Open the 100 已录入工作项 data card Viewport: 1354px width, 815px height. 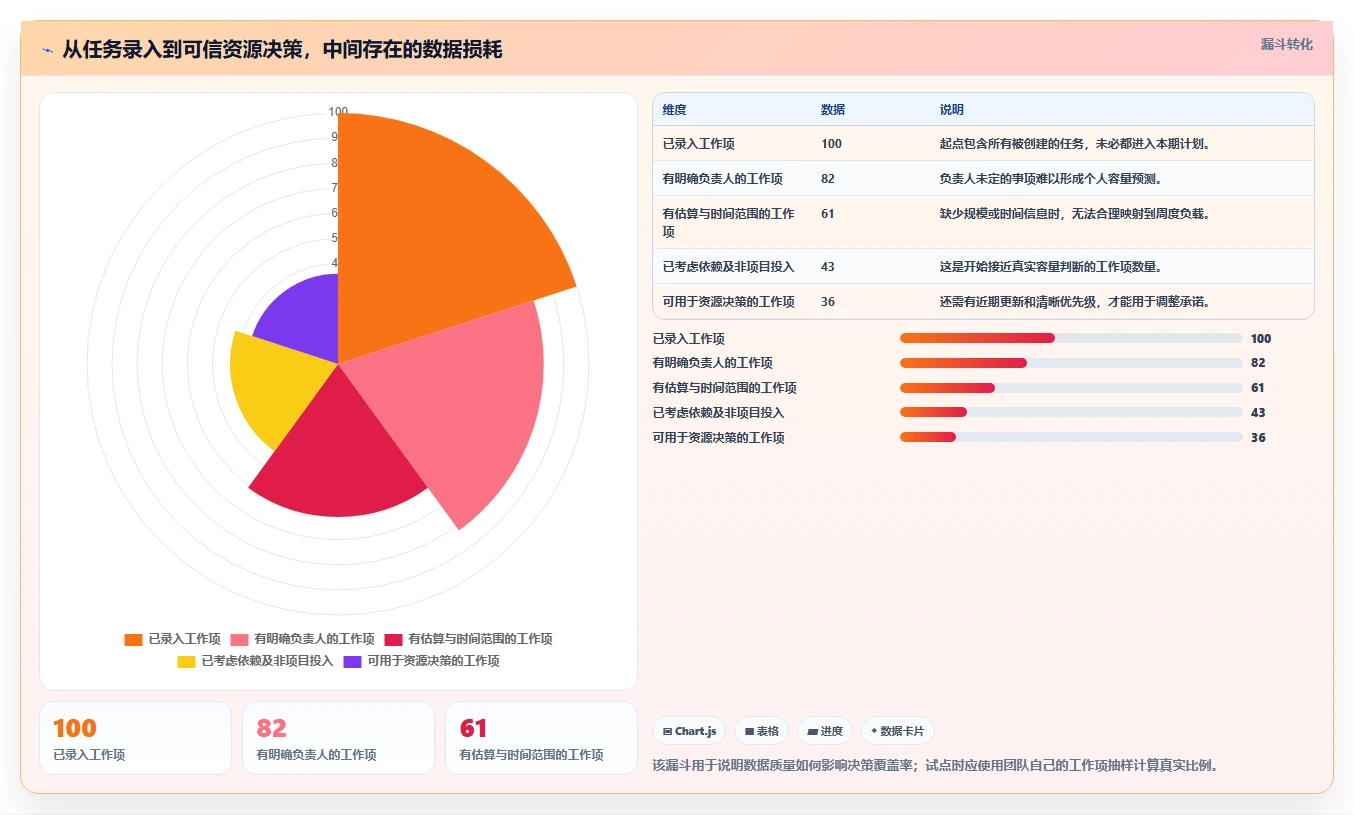point(135,738)
